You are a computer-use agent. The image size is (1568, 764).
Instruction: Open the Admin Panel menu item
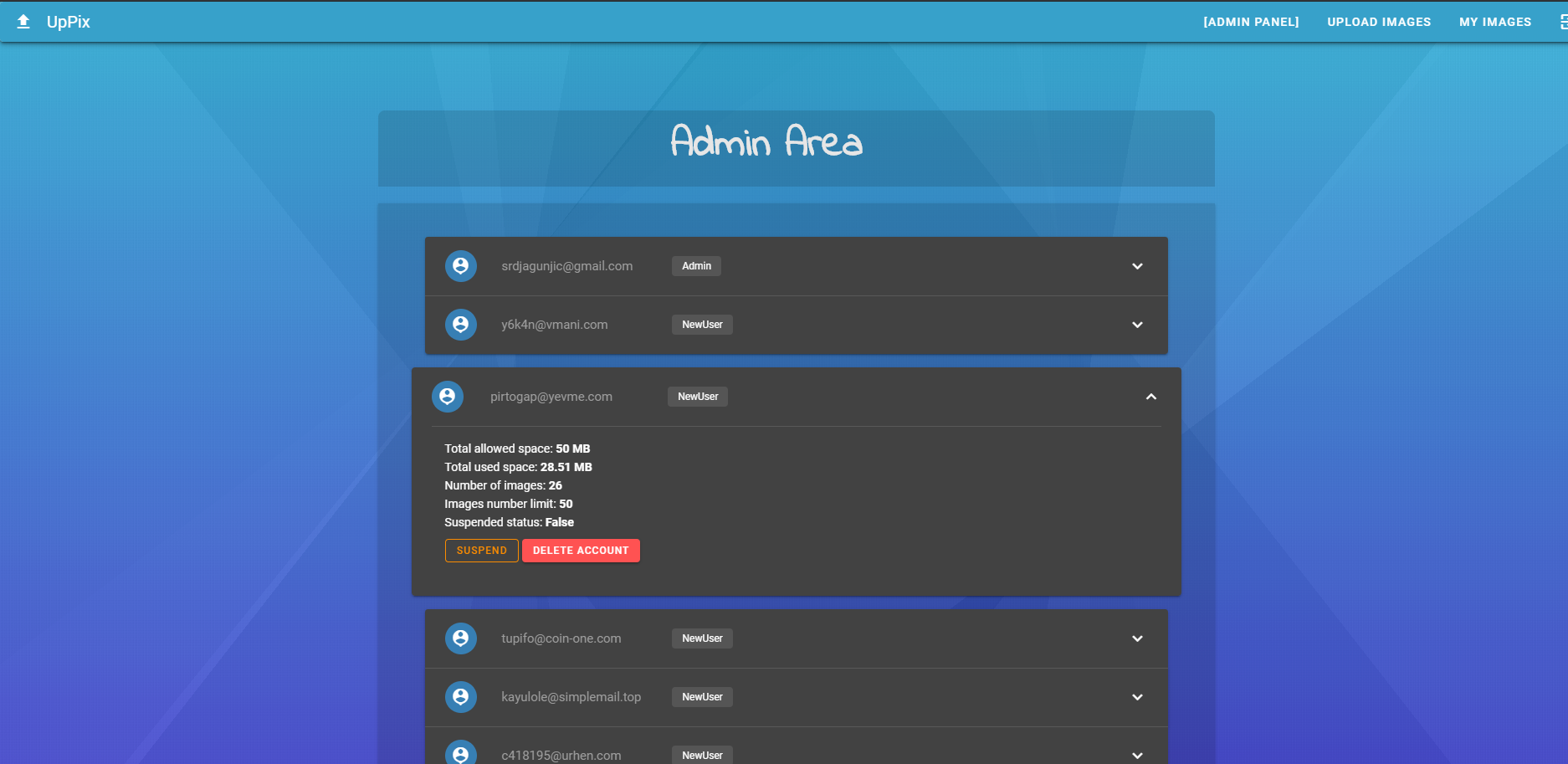tap(1250, 22)
